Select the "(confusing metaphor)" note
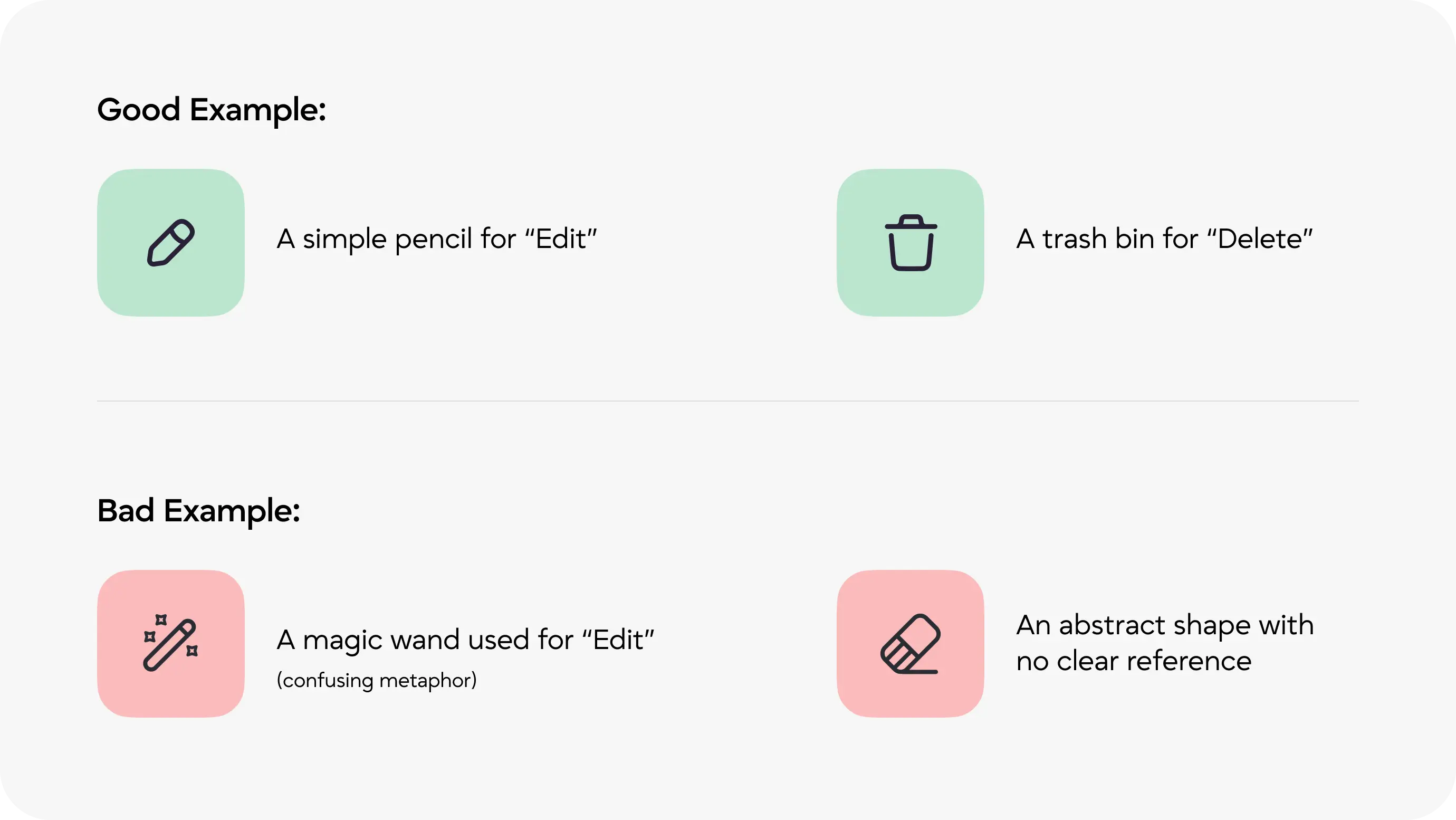The width and height of the screenshot is (1456, 820). (x=377, y=680)
